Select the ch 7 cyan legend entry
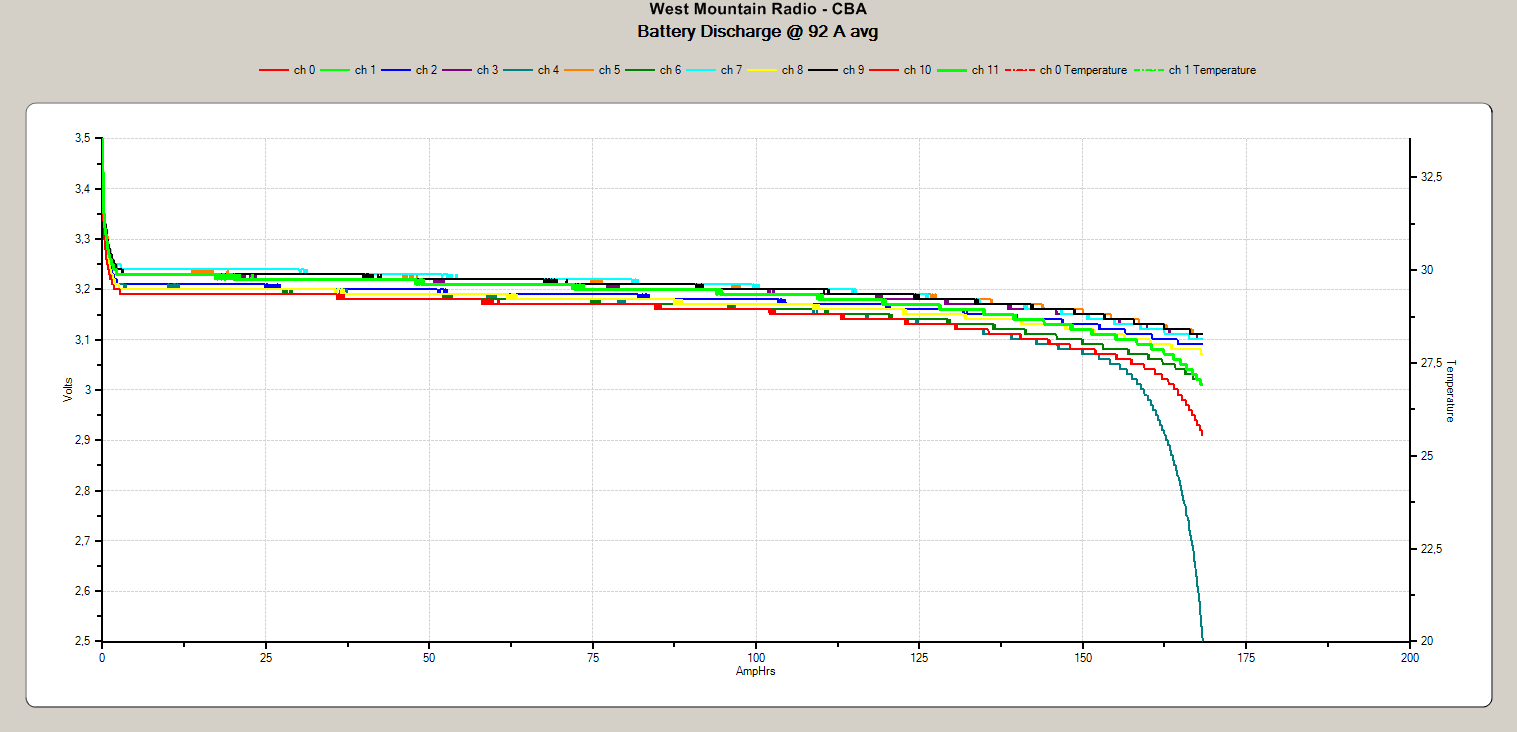 click(718, 70)
